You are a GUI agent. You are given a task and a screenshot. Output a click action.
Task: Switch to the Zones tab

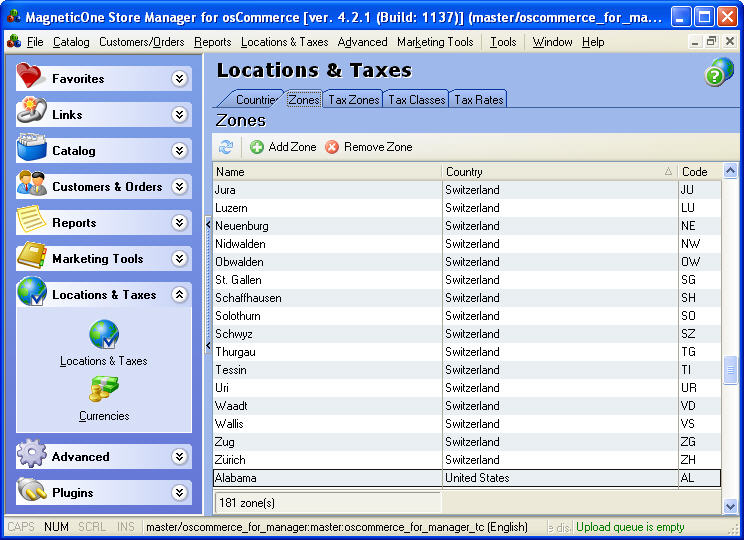[304, 100]
